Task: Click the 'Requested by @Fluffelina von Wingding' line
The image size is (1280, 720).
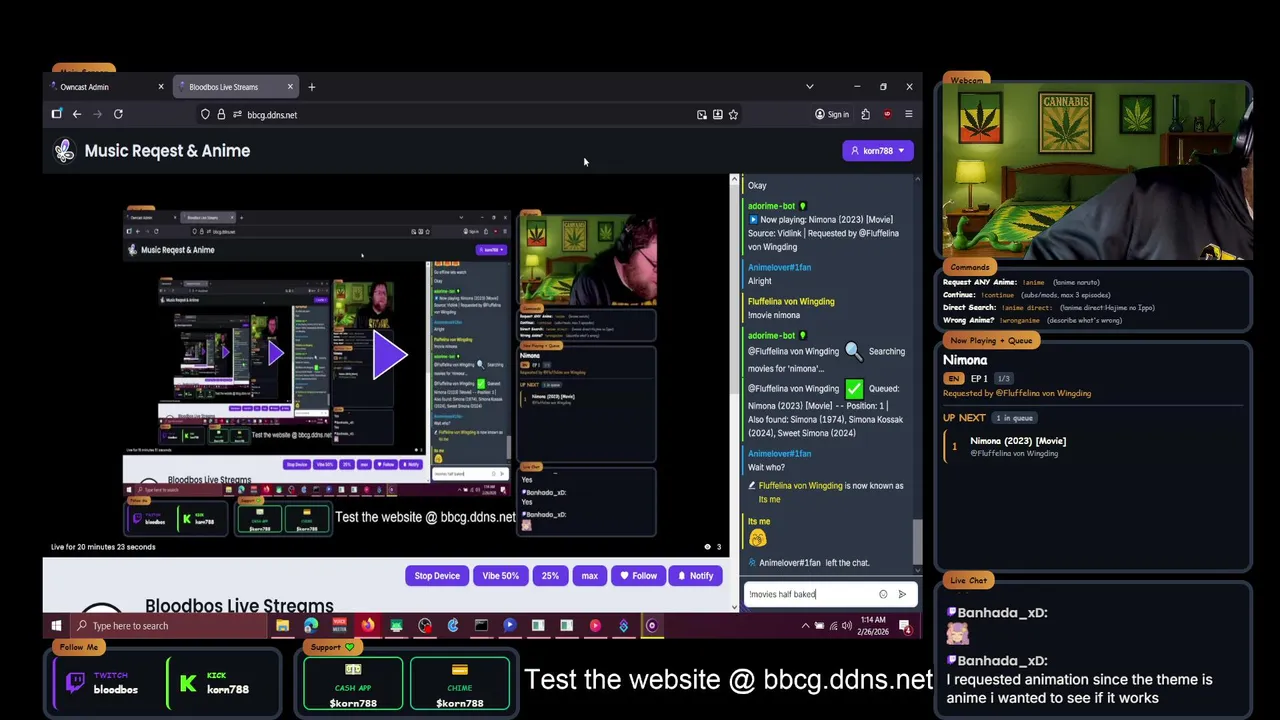Action: click(x=1017, y=393)
